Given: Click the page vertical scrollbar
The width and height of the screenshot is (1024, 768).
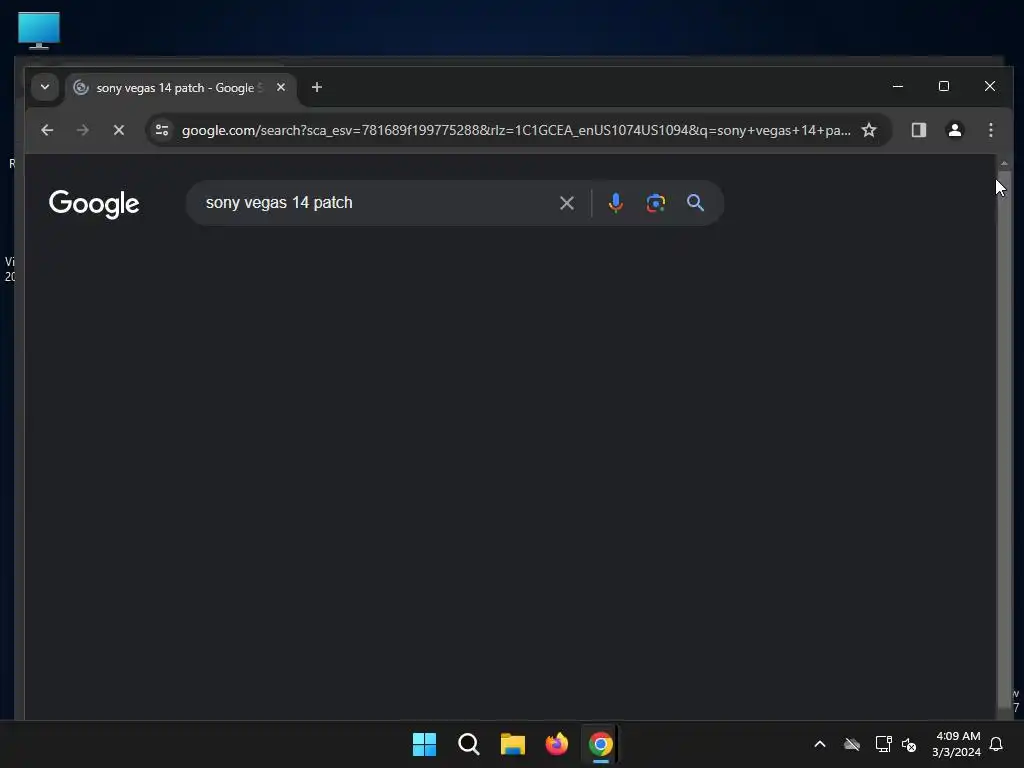Looking at the screenshot, I should tap(1004, 438).
